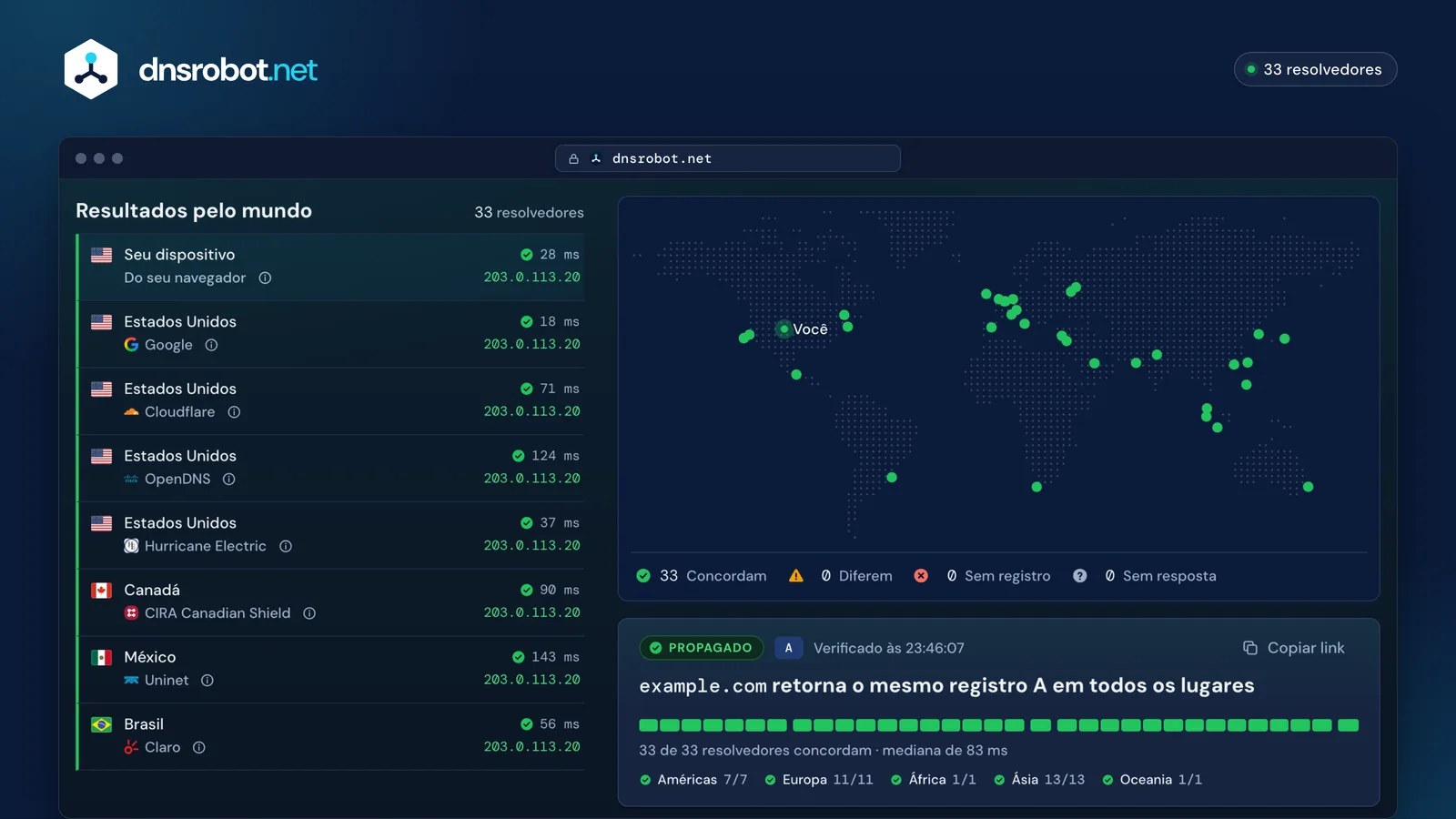Click green check icon beside Concordam
Viewport: 1456px width, 819px height.
[x=643, y=576]
